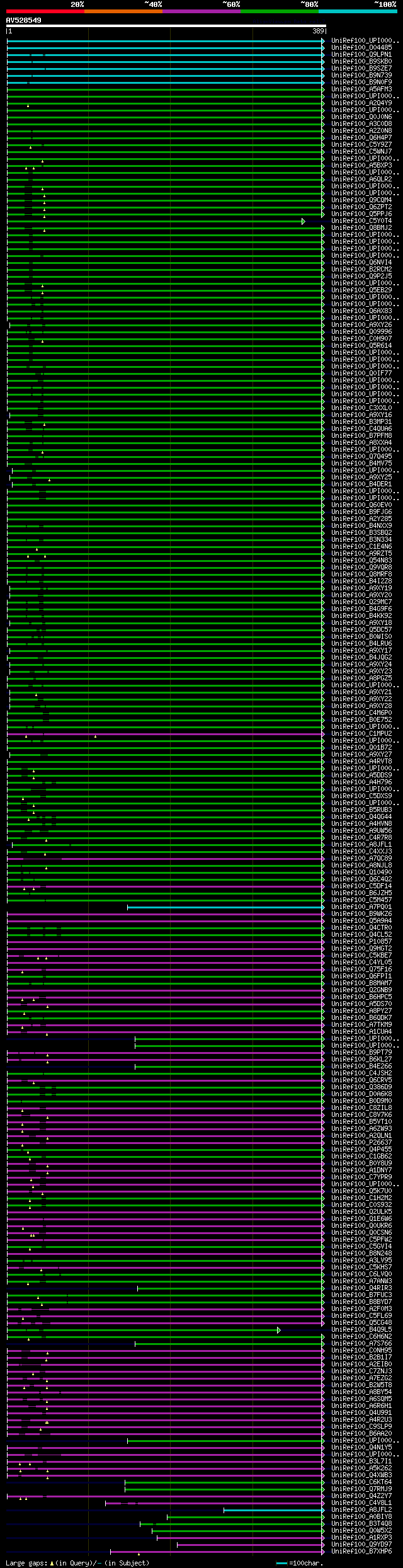Image resolution: width=403 pixels, height=1568 pixels.
Task: Click hit UniRef100_A5AFM3
Action: pyautogui.click(x=361, y=89)
